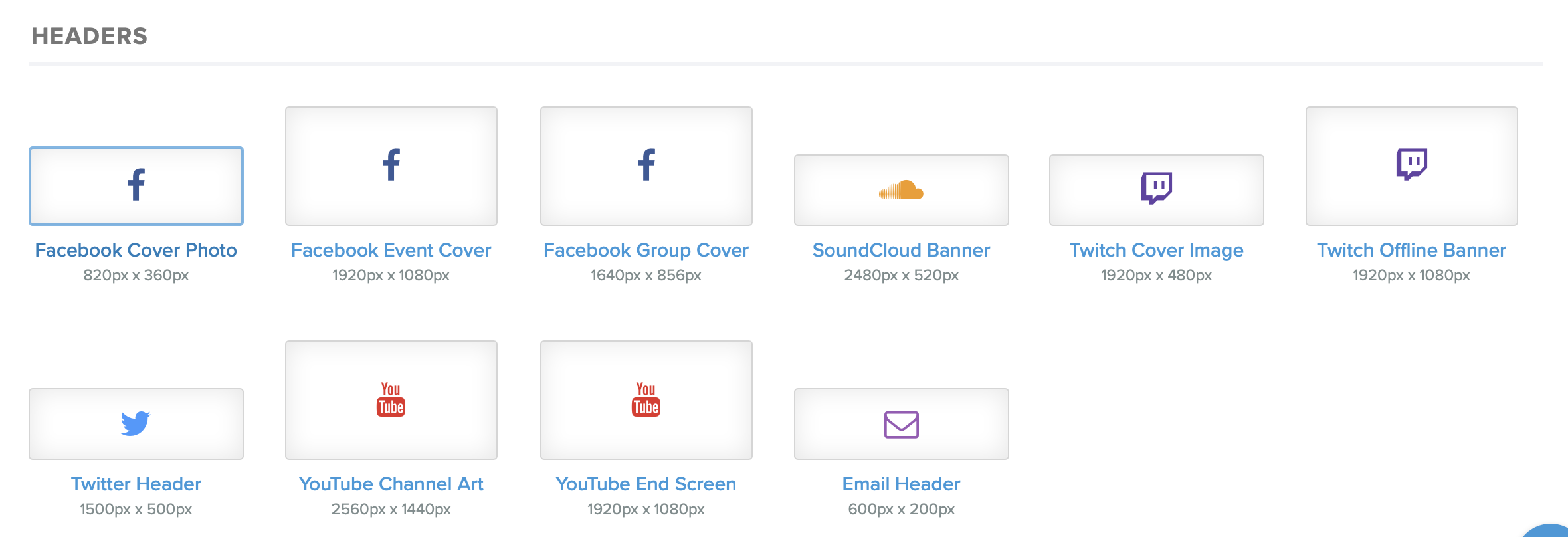Open the Facebook Cover Photo link
Image resolution: width=1568 pixels, height=537 pixels.
click(136, 250)
